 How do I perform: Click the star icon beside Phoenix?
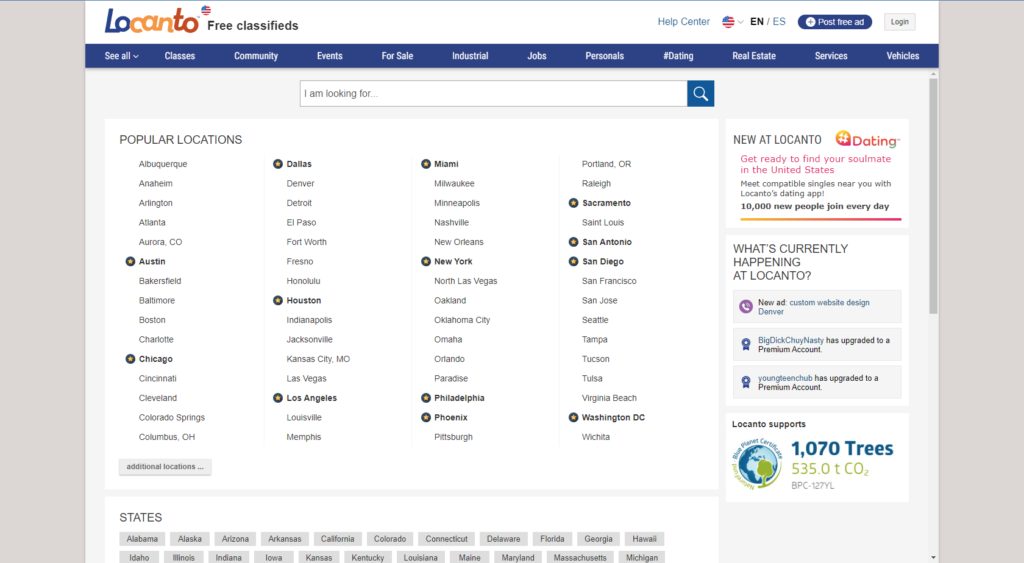click(426, 417)
